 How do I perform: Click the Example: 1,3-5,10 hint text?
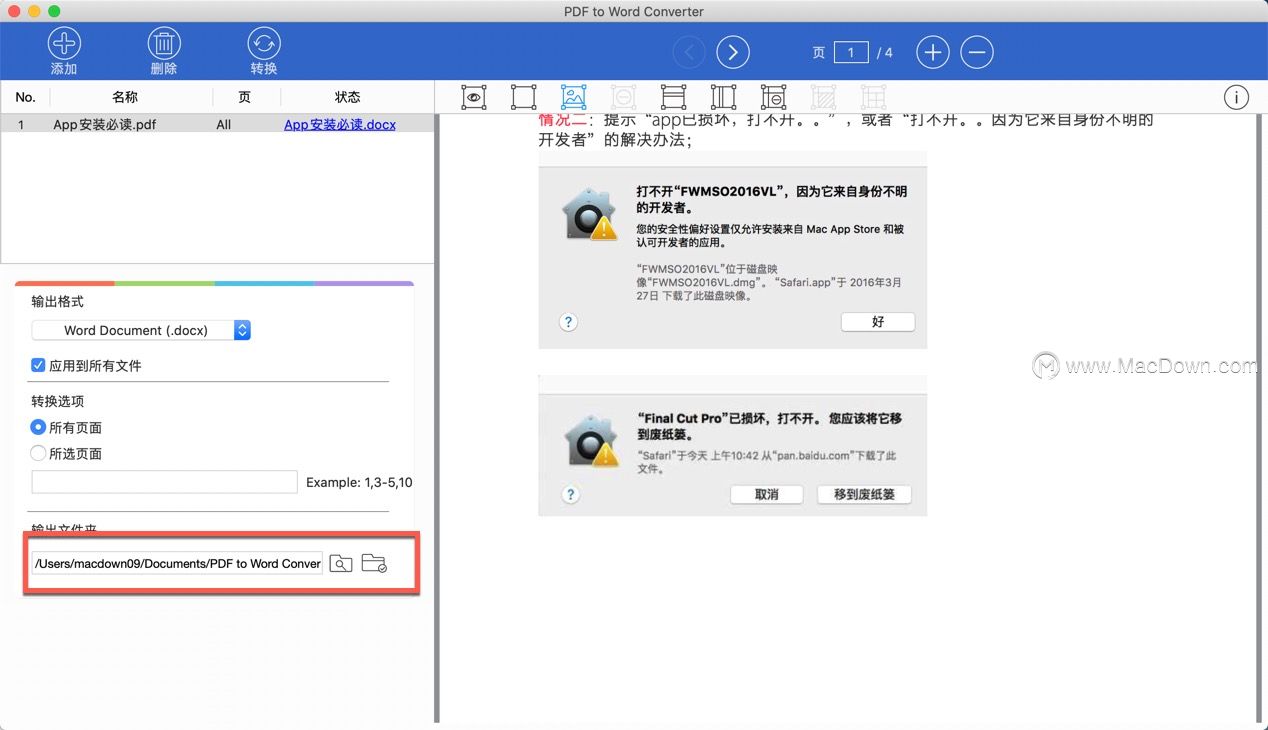click(x=359, y=482)
